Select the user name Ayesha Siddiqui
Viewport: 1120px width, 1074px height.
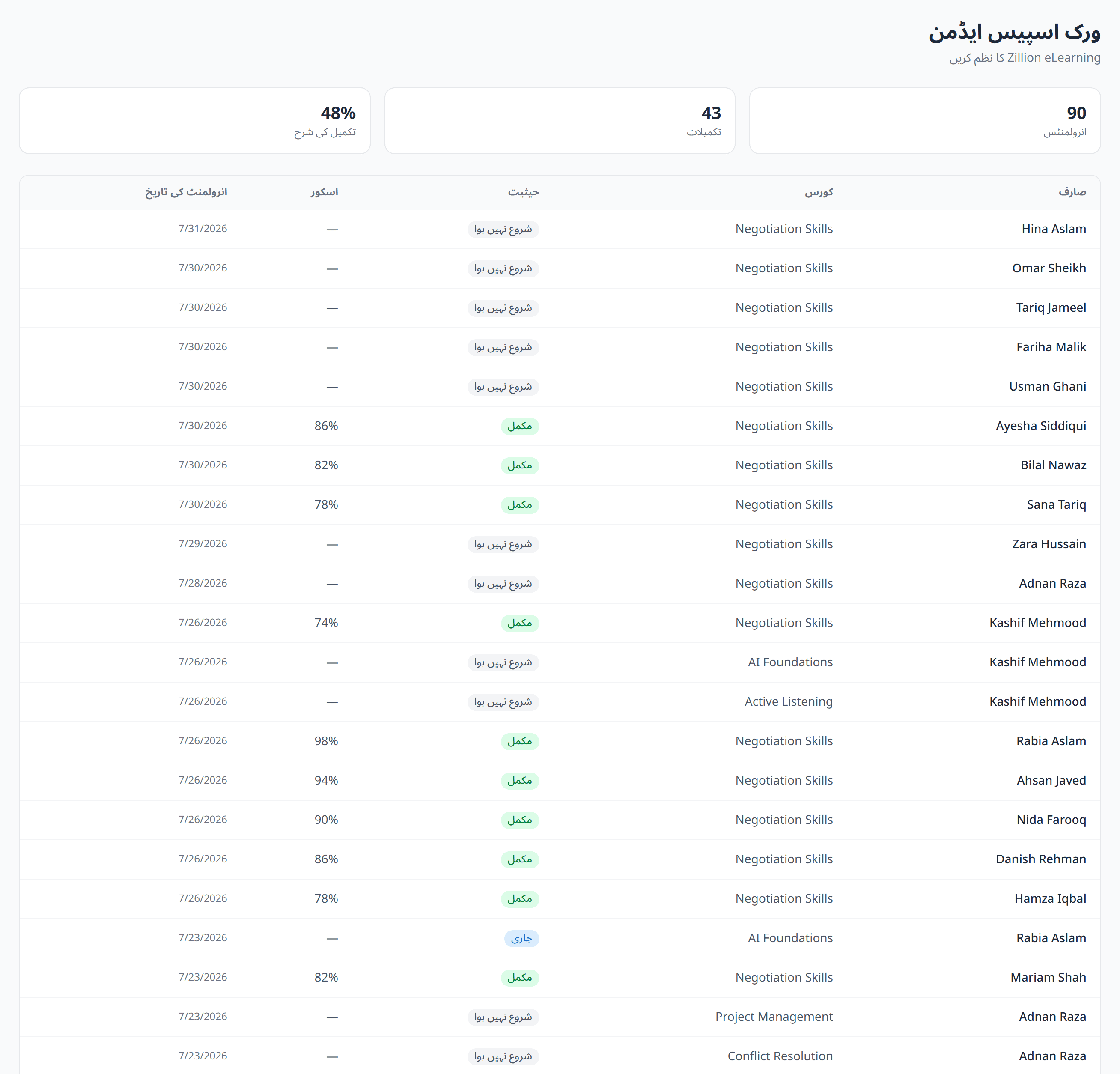(x=1040, y=426)
